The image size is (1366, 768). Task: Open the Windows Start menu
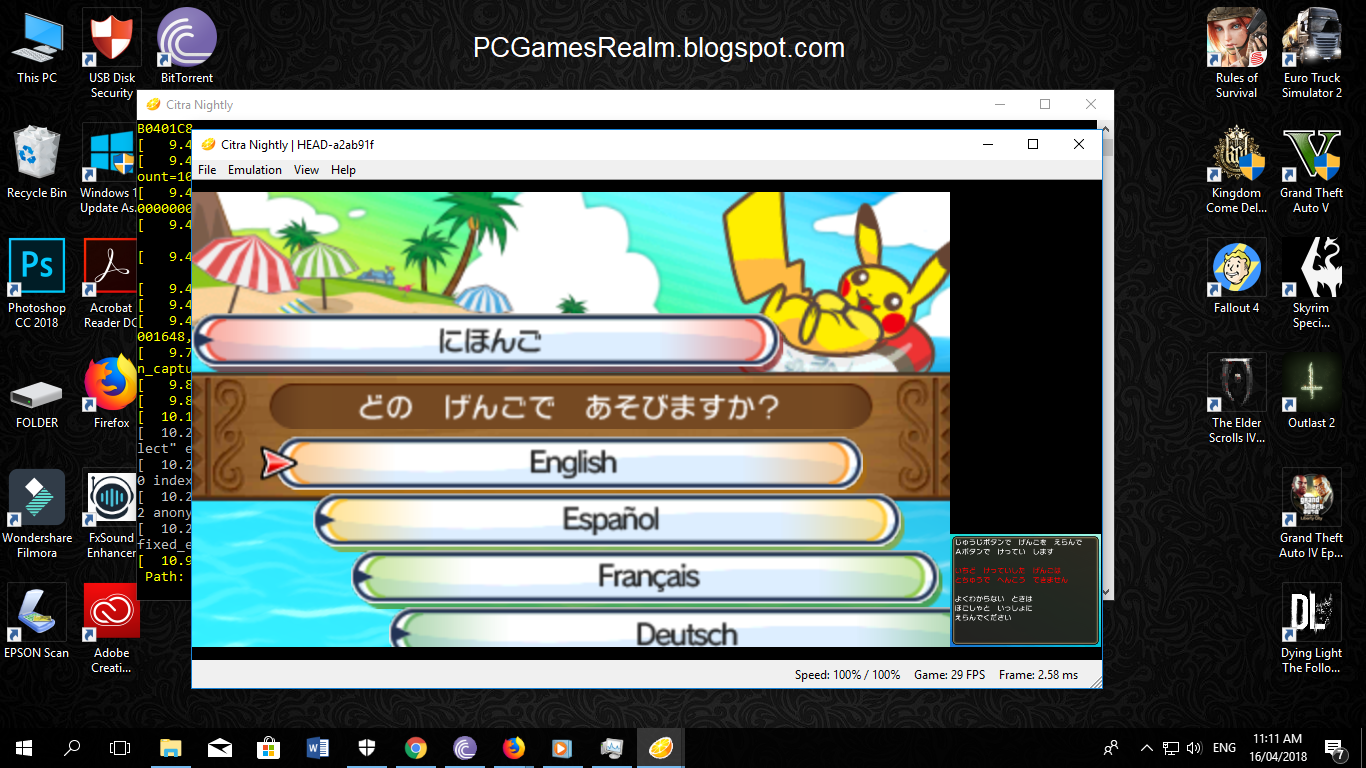coord(24,747)
